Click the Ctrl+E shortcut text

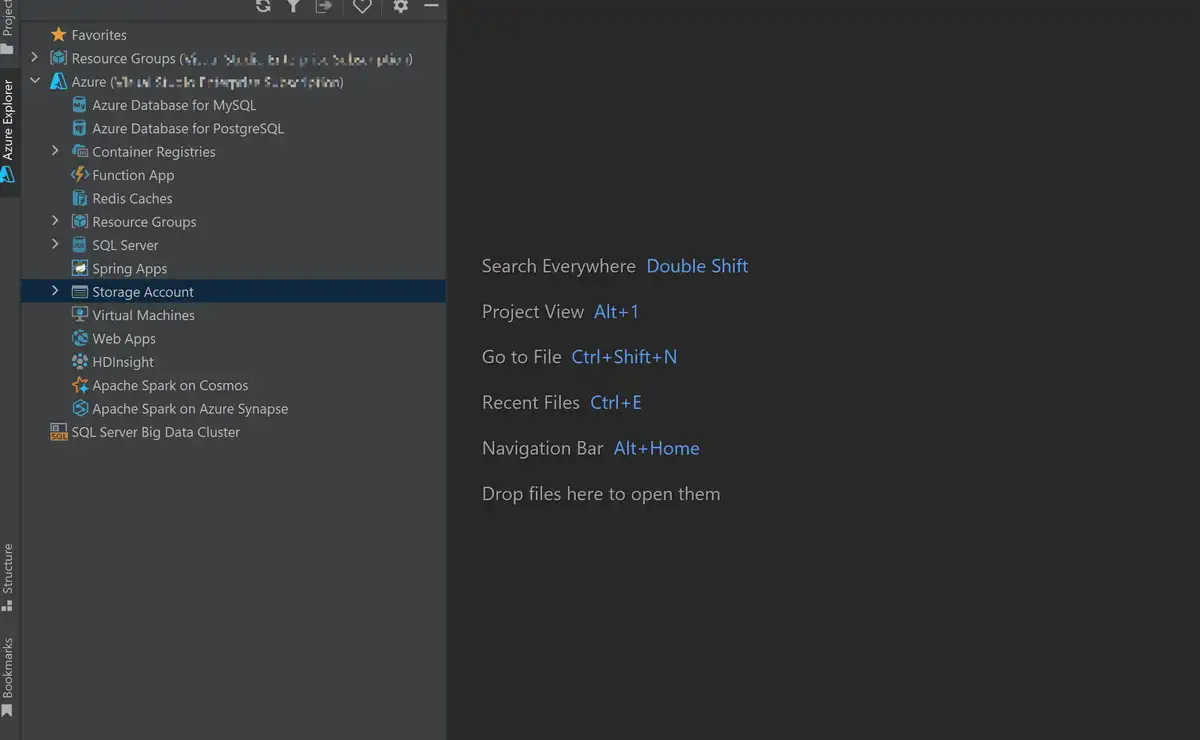616,403
